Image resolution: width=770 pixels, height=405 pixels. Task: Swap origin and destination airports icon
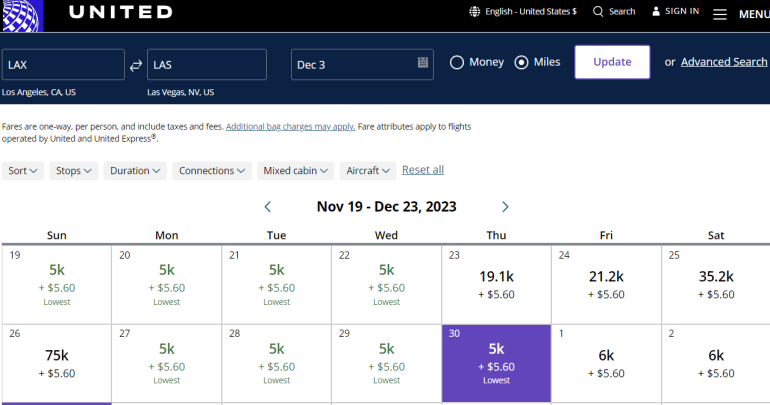136,64
